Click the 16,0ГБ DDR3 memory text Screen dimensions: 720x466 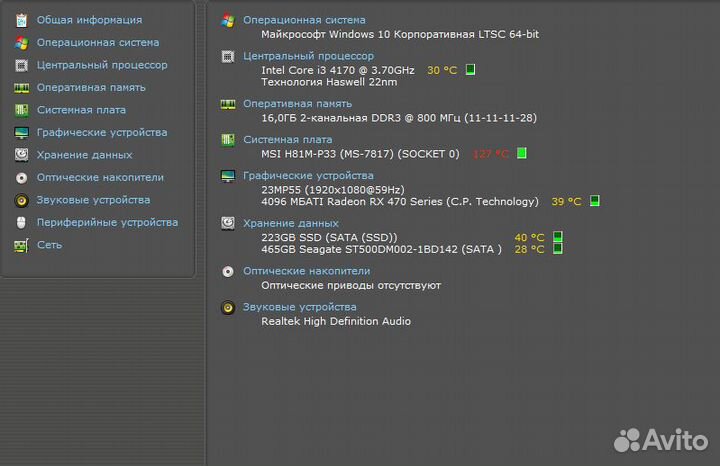coord(399,118)
